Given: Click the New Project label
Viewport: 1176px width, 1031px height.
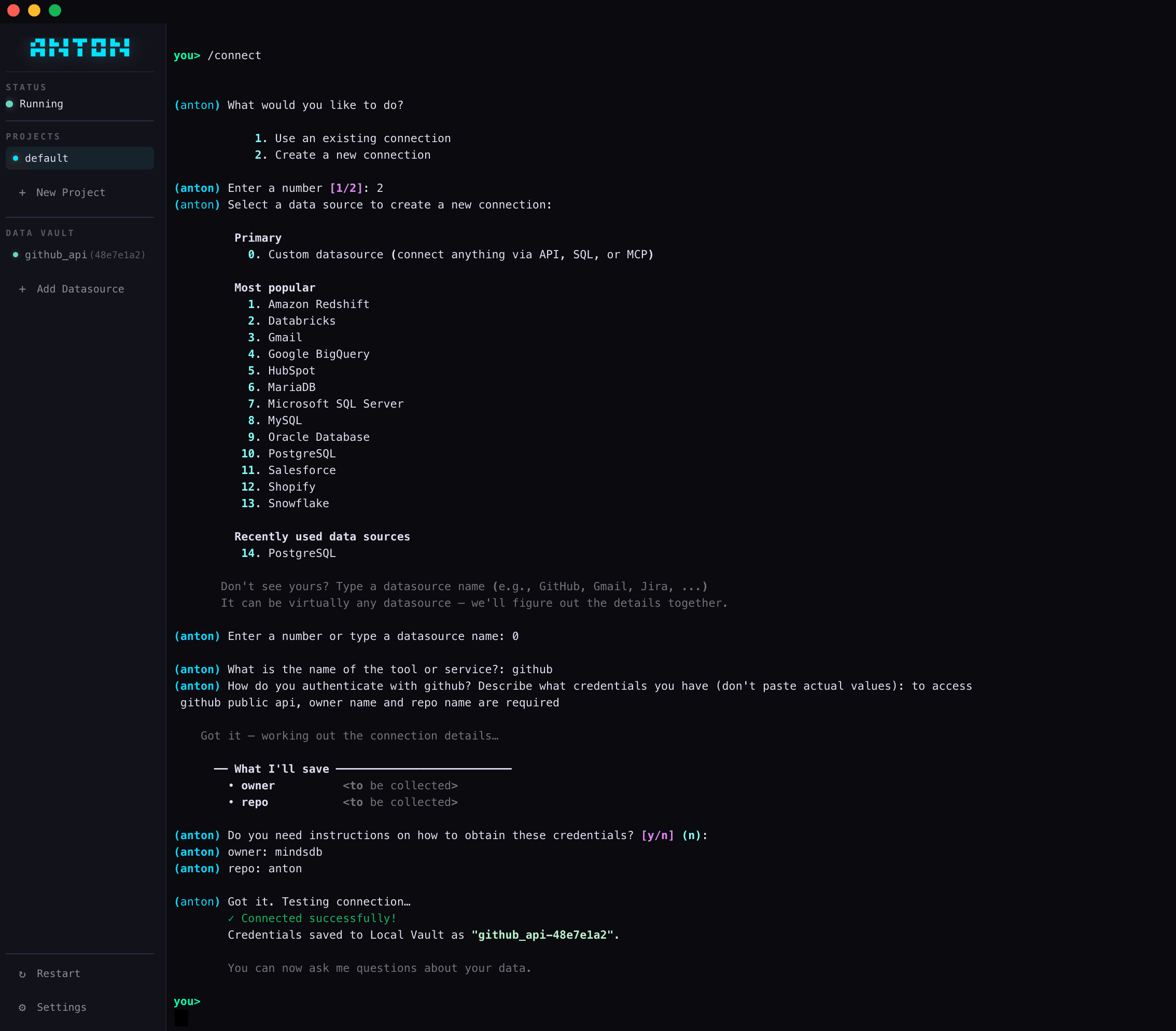Looking at the screenshot, I should pos(71,193).
